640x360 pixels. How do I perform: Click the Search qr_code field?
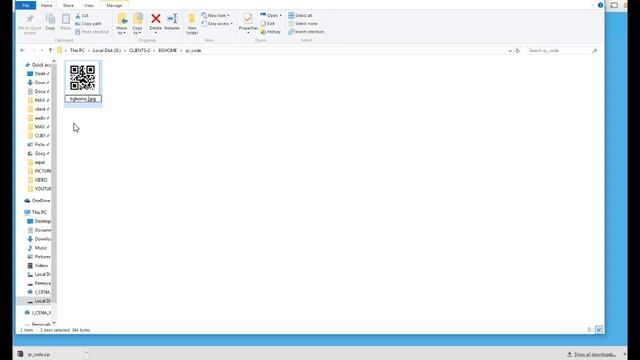click(562, 51)
